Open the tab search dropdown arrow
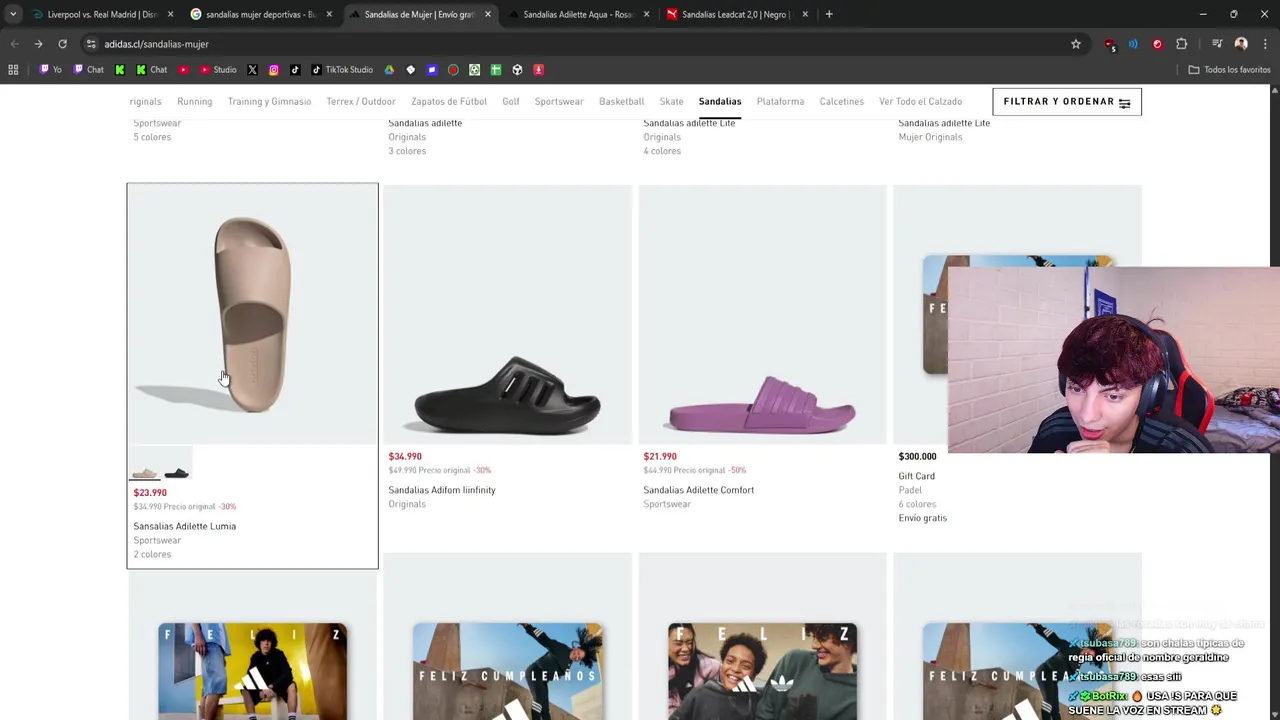This screenshot has width=1280, height=720. click(x=13, y=14)
